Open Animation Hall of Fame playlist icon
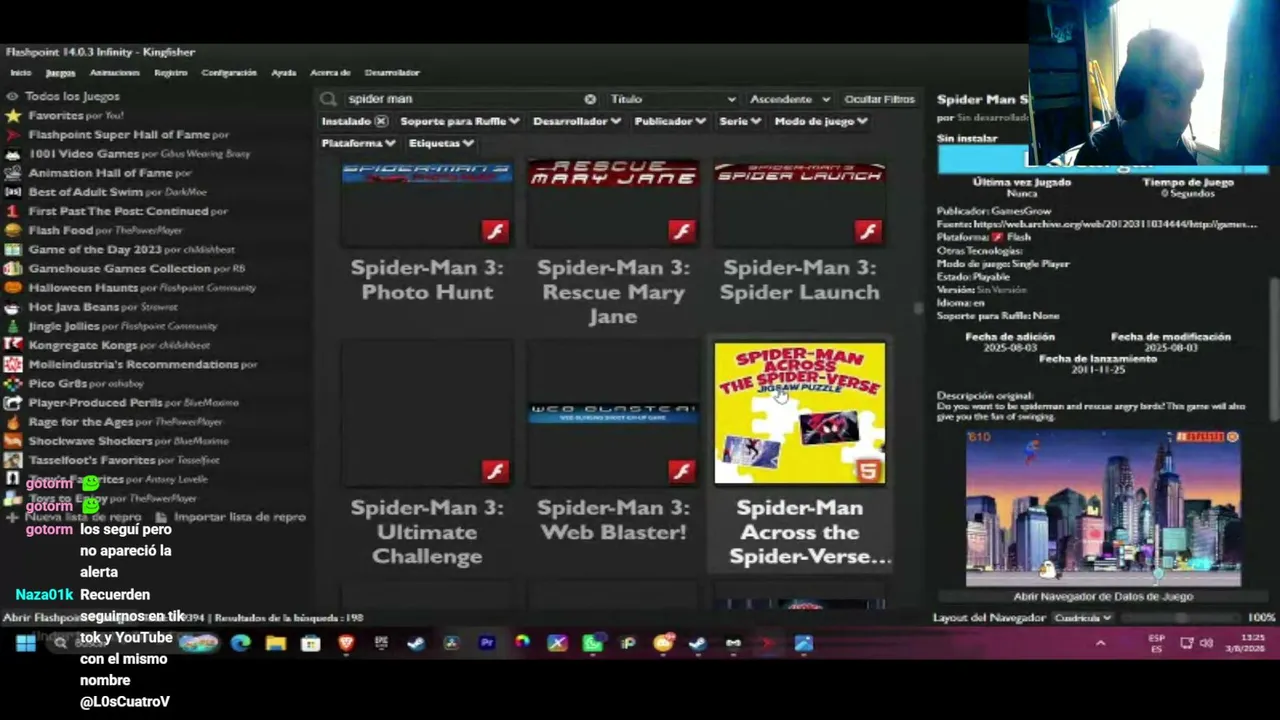1280x720 pixels. (13, 173)
